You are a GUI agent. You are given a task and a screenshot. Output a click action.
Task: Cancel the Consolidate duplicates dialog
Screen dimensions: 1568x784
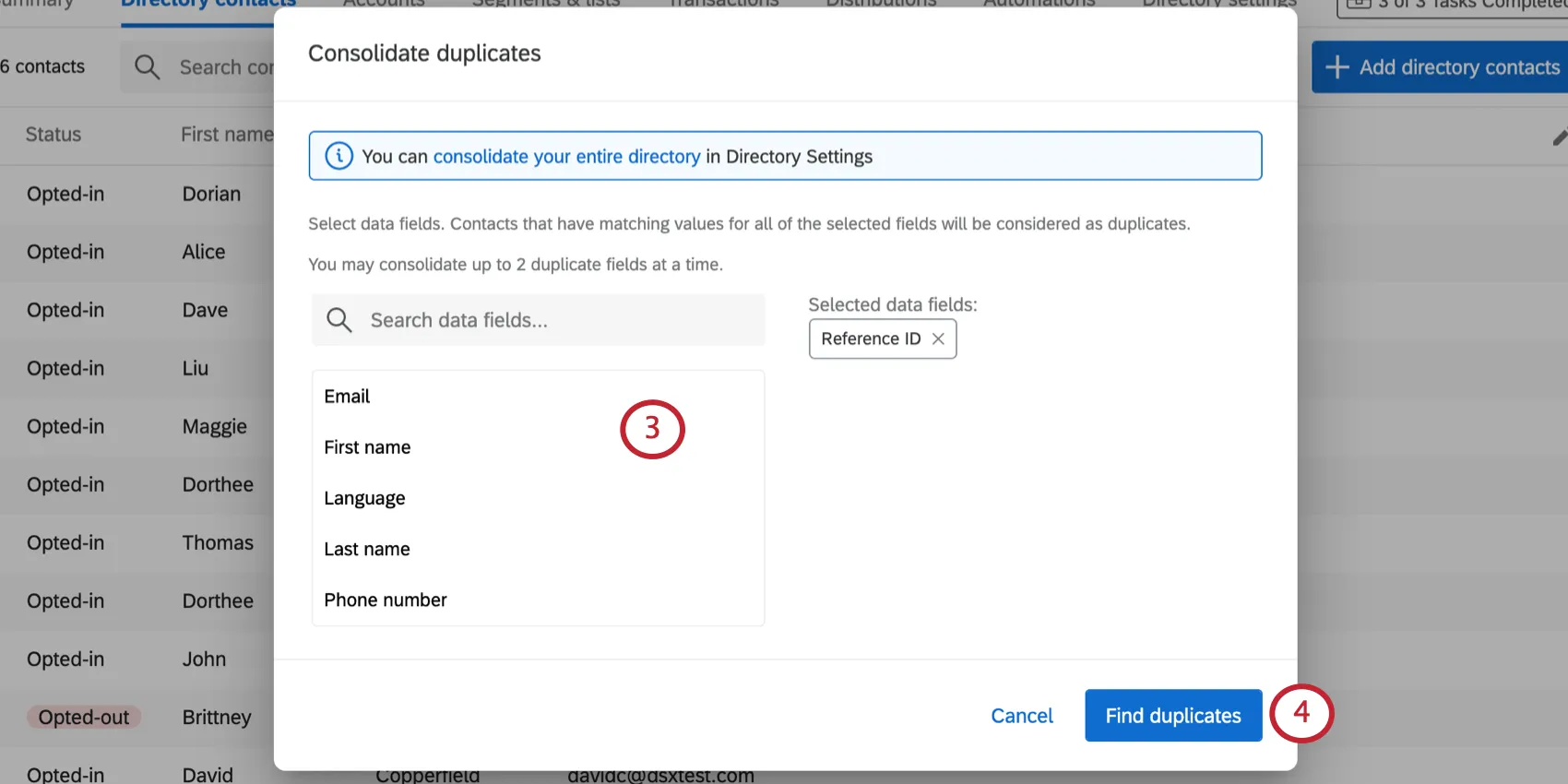click(x=1021, y=716)
